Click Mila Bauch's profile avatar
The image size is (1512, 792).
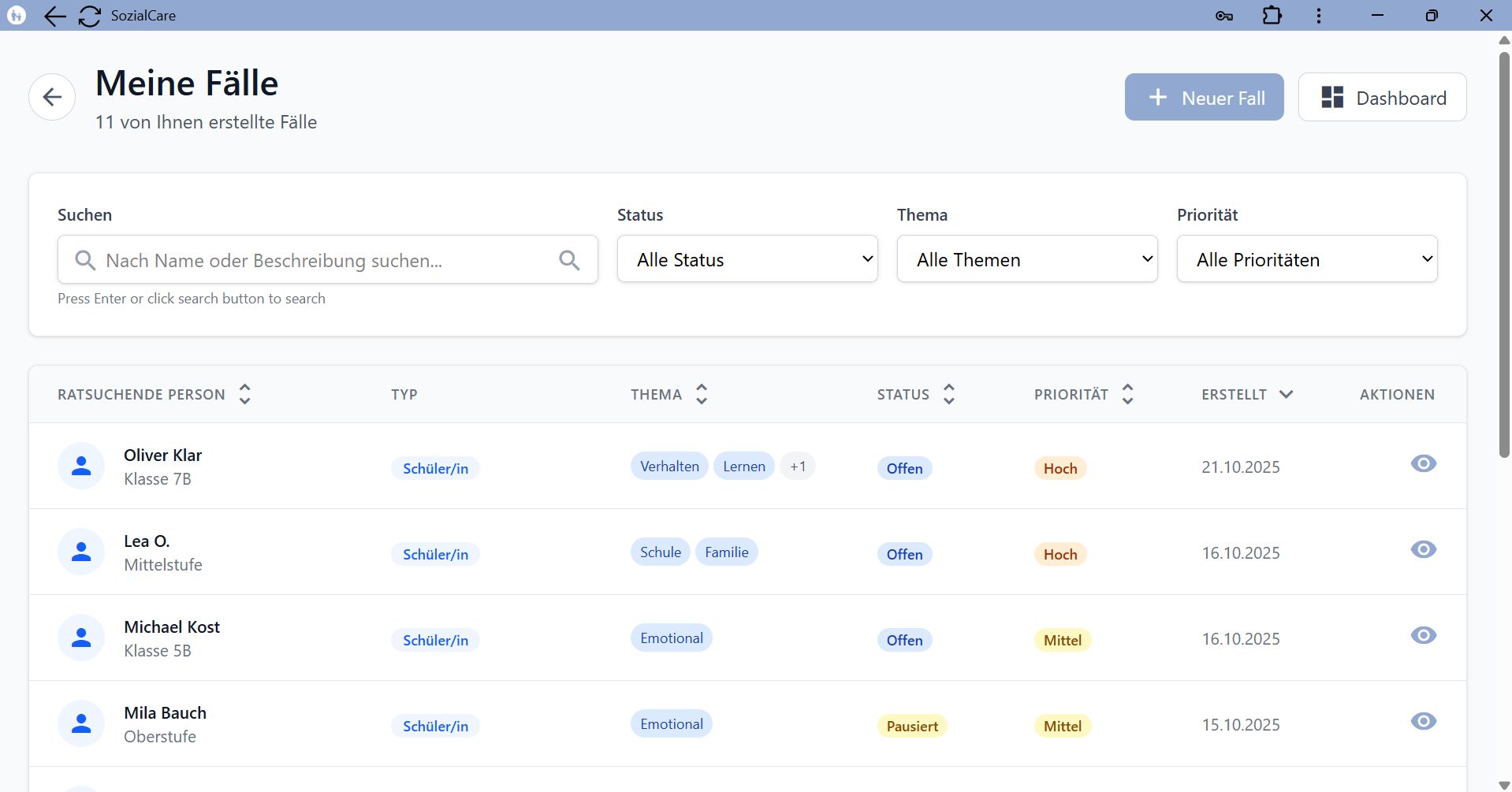click(x=81, y=723)
